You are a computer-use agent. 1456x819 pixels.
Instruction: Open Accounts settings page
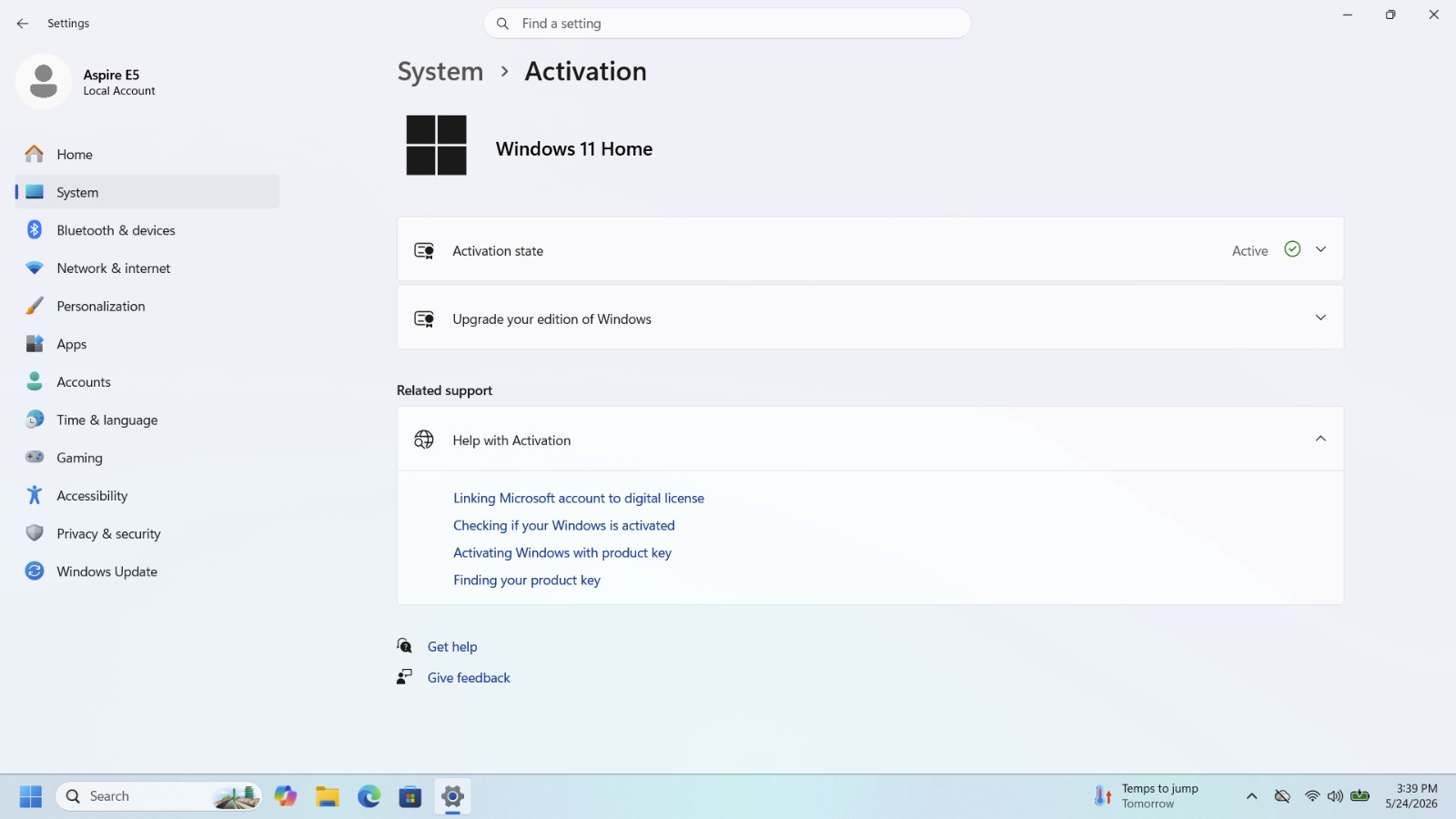(x=147, y=382)
